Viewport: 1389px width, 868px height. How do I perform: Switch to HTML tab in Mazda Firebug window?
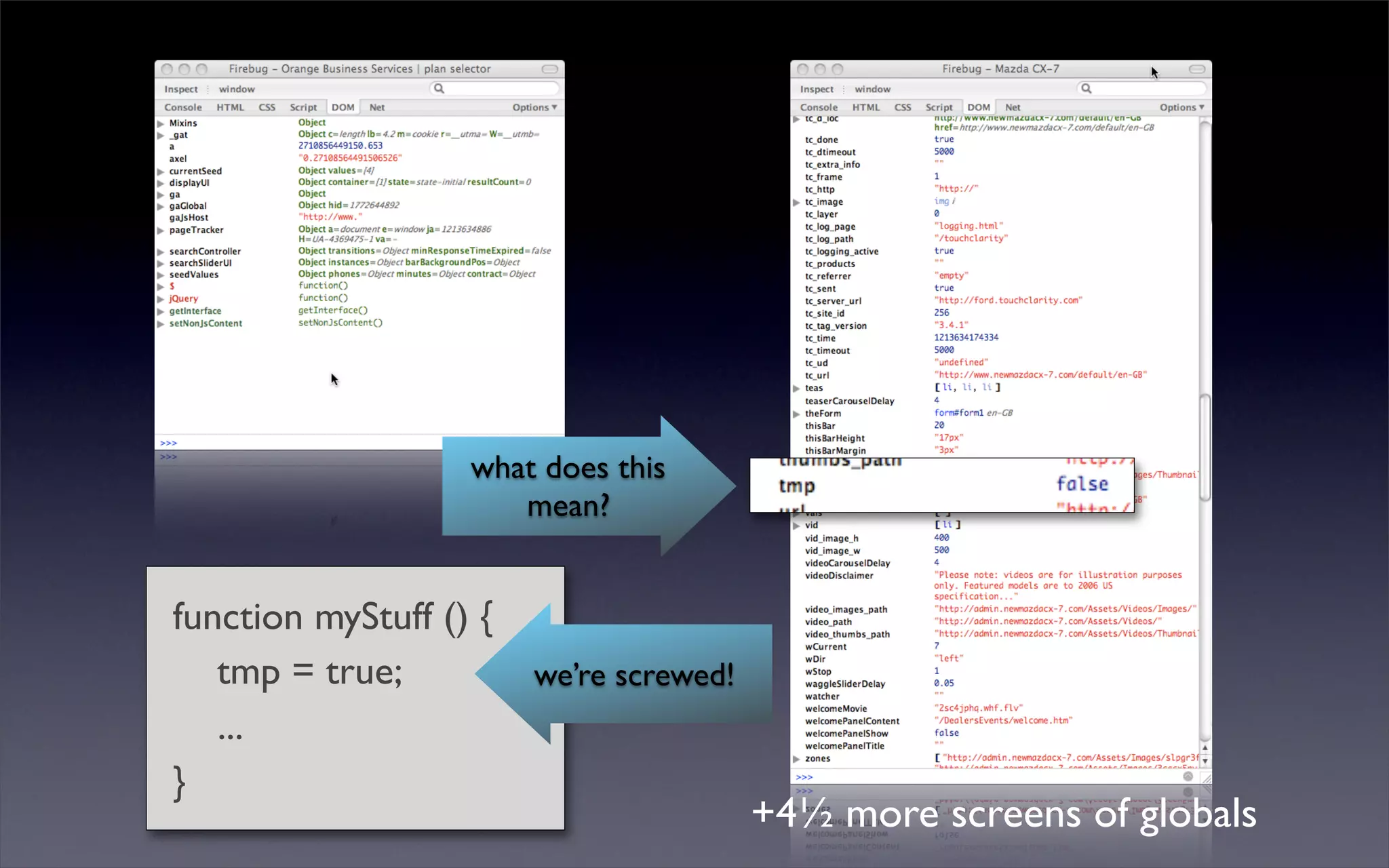866,107
